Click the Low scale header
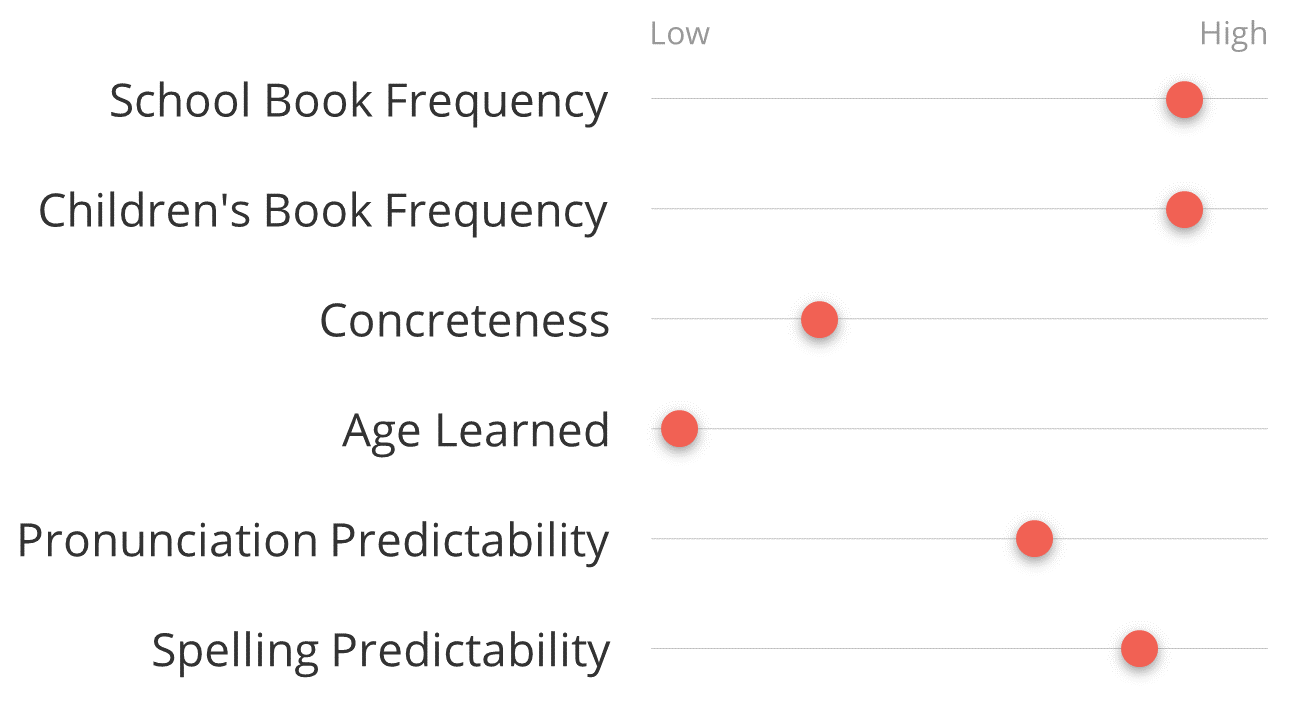The width and height of the screenshot is (1302, 710). coord(679,34)
